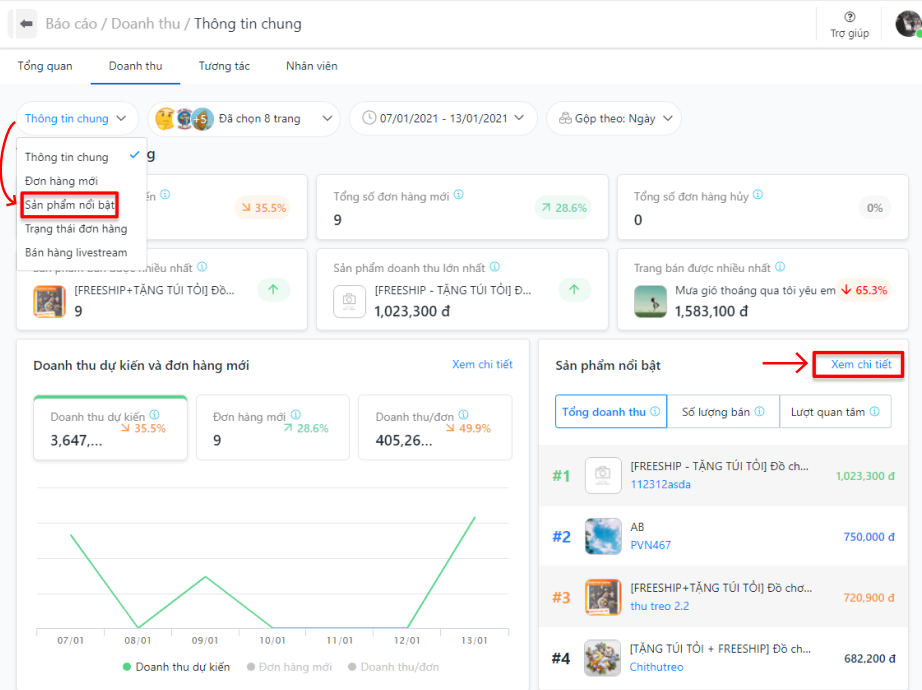This screenshot has width=922, height=690.
Task: Switch to the Nhân viên tab
Action: point(312,66)
